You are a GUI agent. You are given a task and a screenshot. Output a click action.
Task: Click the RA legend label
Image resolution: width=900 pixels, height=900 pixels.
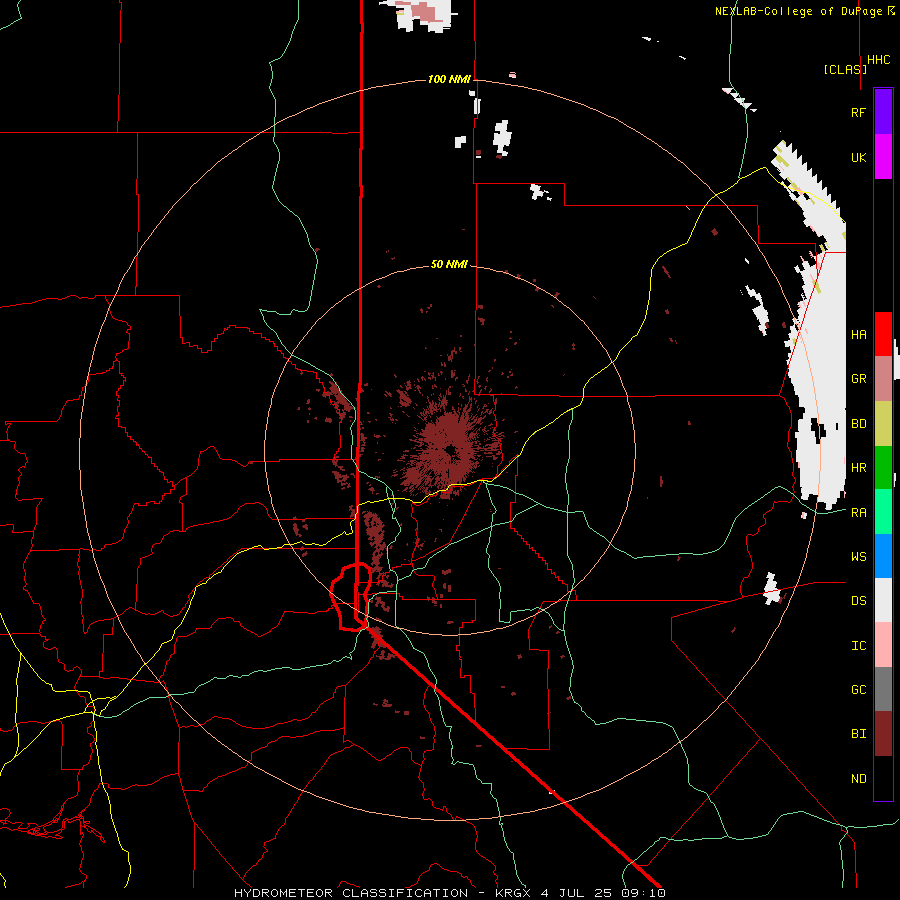pos(859,512)
